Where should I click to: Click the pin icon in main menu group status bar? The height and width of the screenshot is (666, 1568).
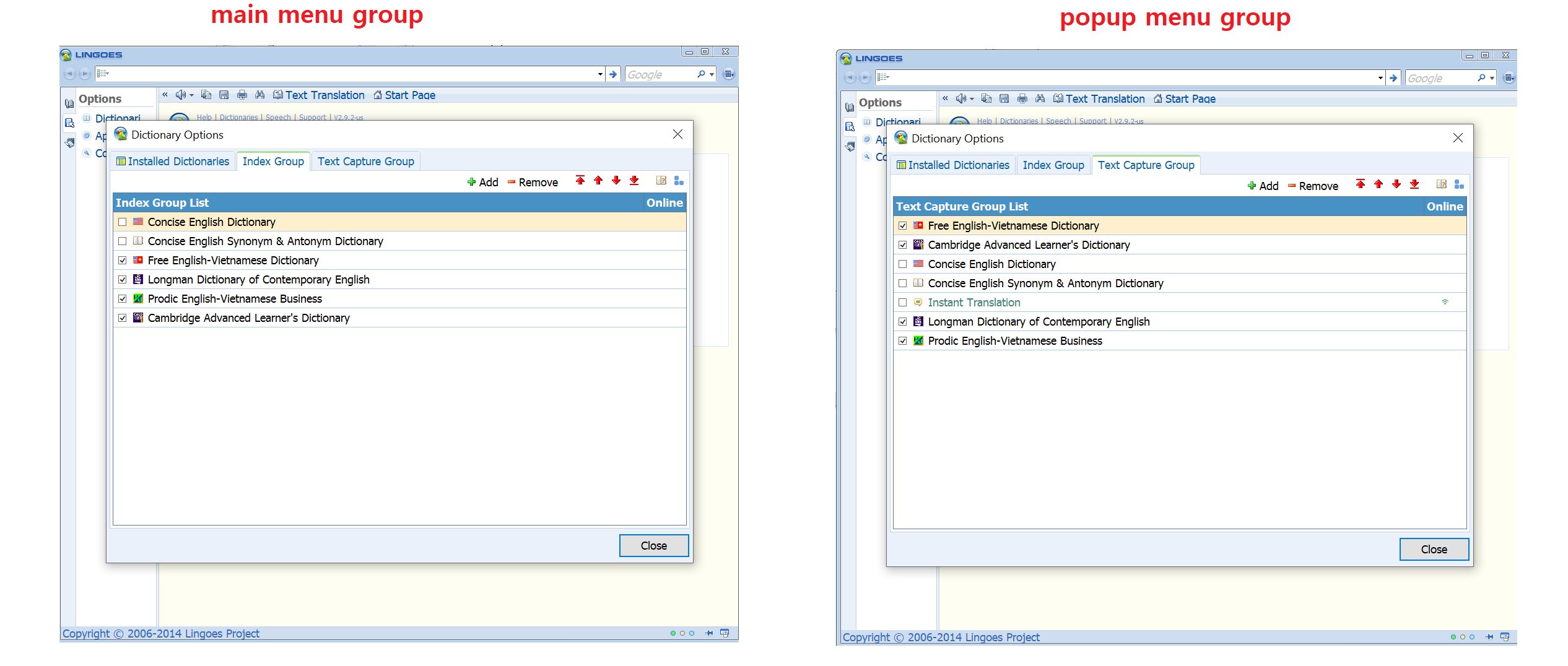pyautogui.click(x=709, y=633)
